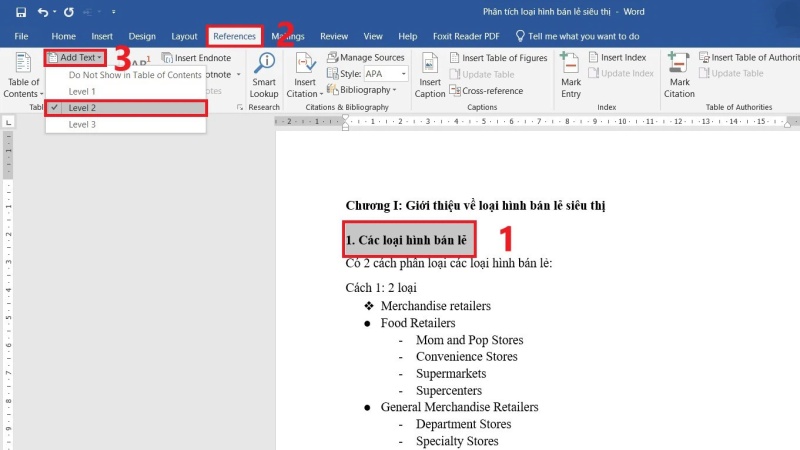Click the 'Department Stores' item
Screen dimensions: 800x450
pos(463,423)
